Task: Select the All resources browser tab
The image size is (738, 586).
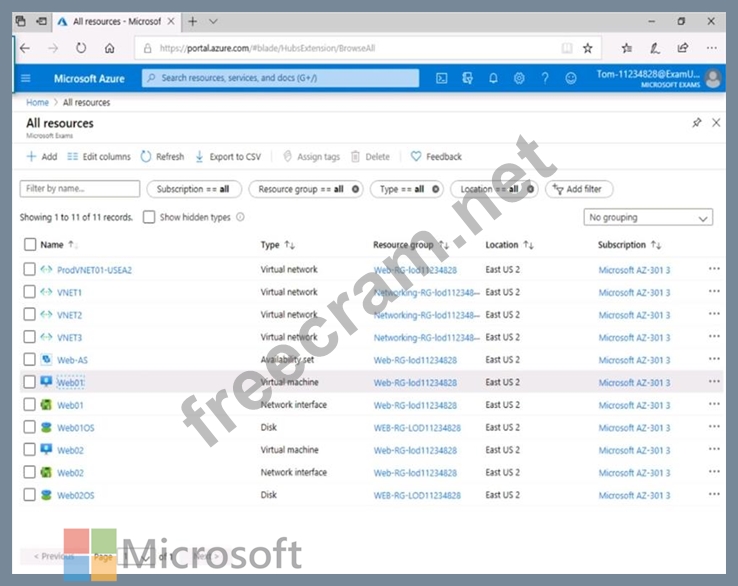Action: tap(116, 22)
